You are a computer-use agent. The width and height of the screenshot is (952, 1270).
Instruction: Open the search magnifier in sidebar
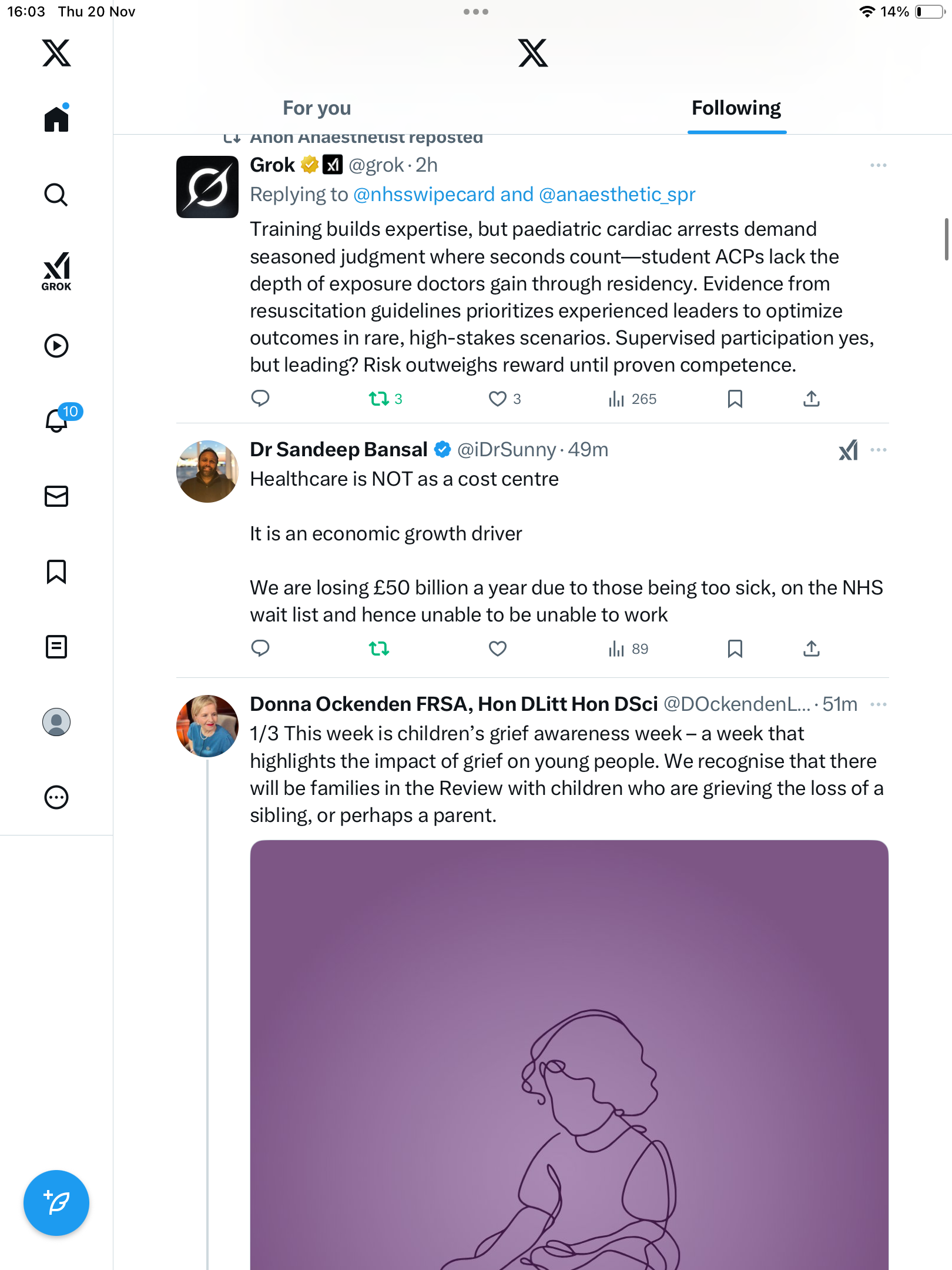click(x=56, y=195)
